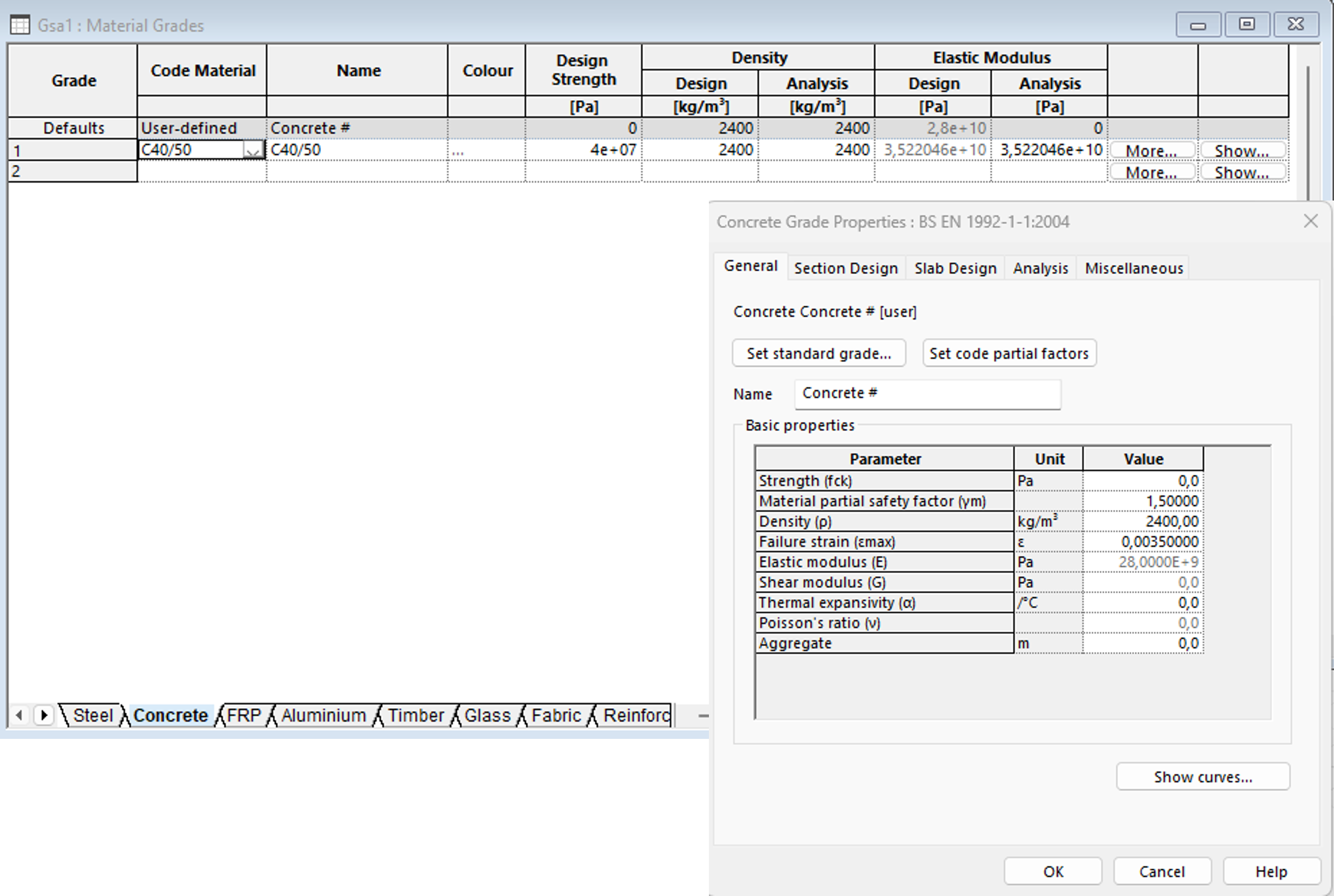Open Show curves... in the dialog
1334x896 pixels.
click(1202, 776)
